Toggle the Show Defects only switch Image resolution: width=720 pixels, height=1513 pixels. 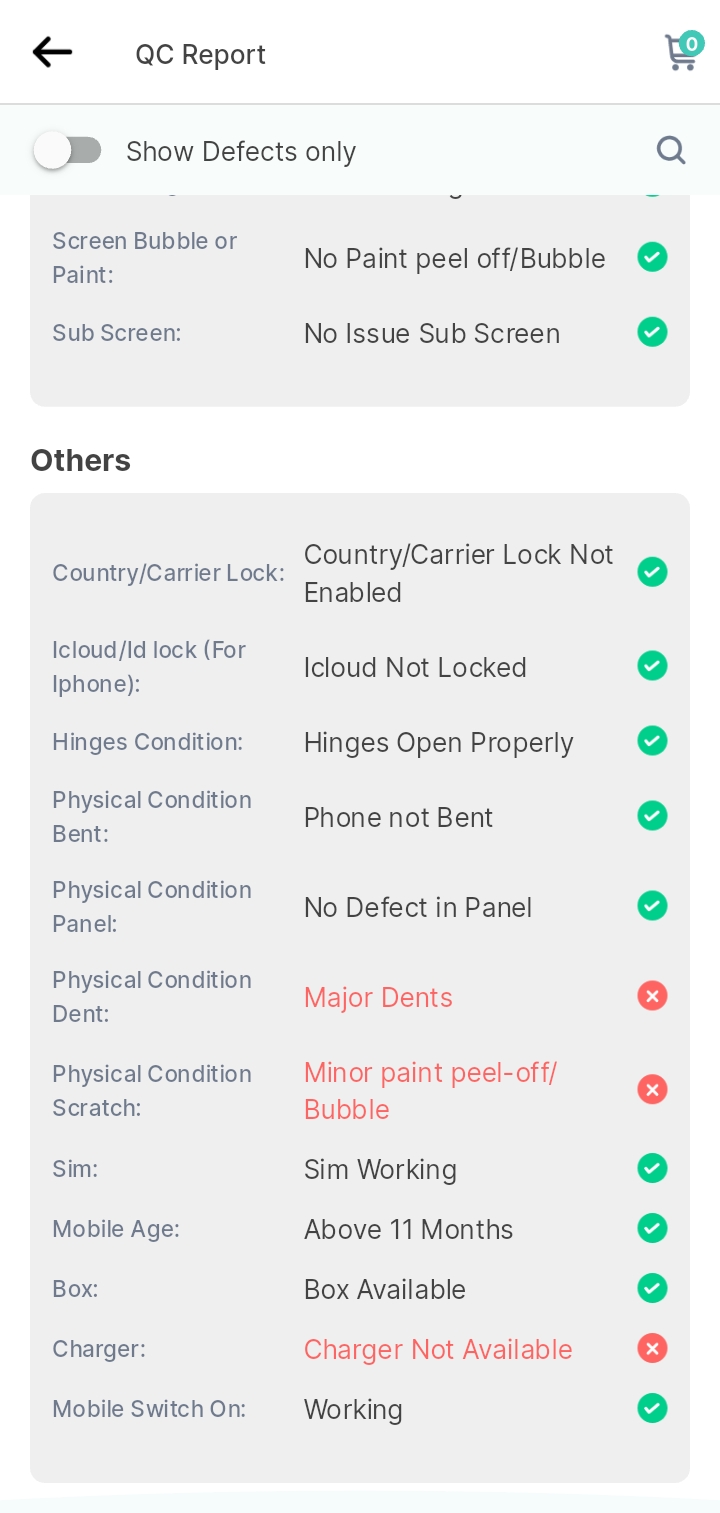[67, 151]
